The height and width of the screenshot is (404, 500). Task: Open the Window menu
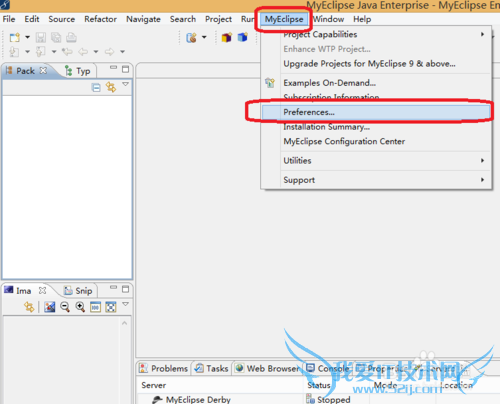click(329, 19)
